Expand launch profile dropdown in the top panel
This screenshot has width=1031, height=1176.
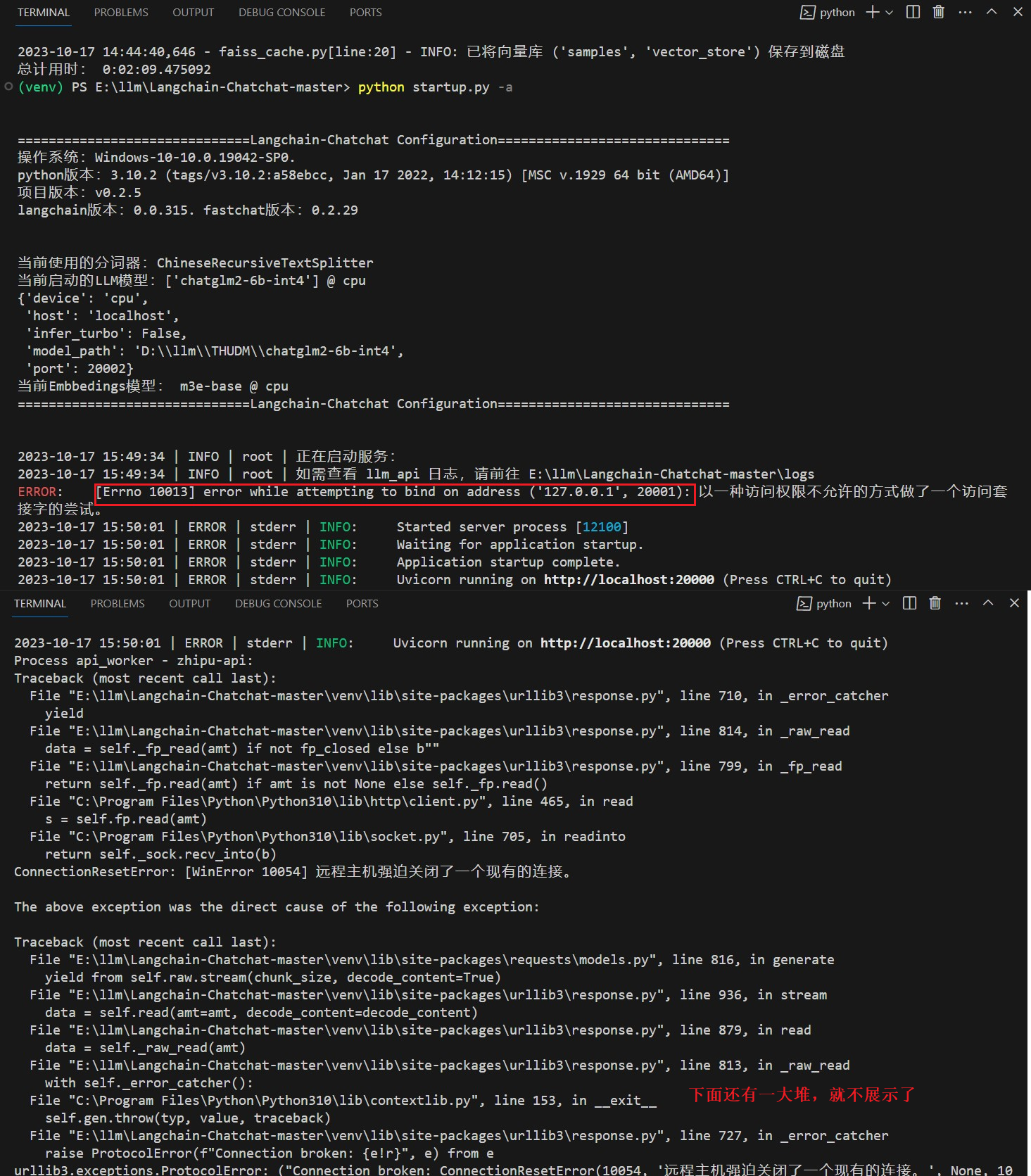coord(889,13)
